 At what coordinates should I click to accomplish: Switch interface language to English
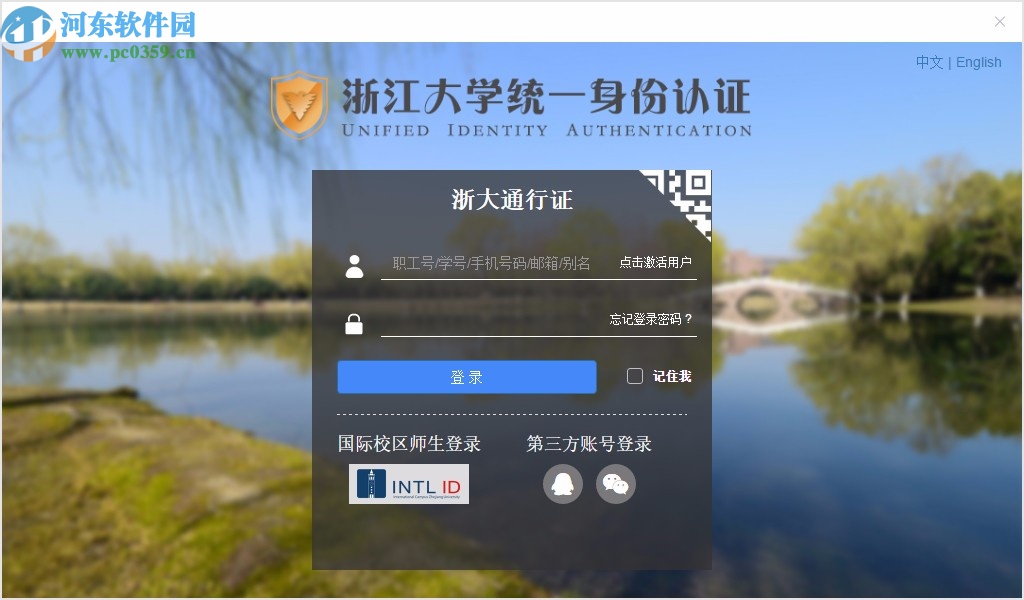(x=978, y=62)
